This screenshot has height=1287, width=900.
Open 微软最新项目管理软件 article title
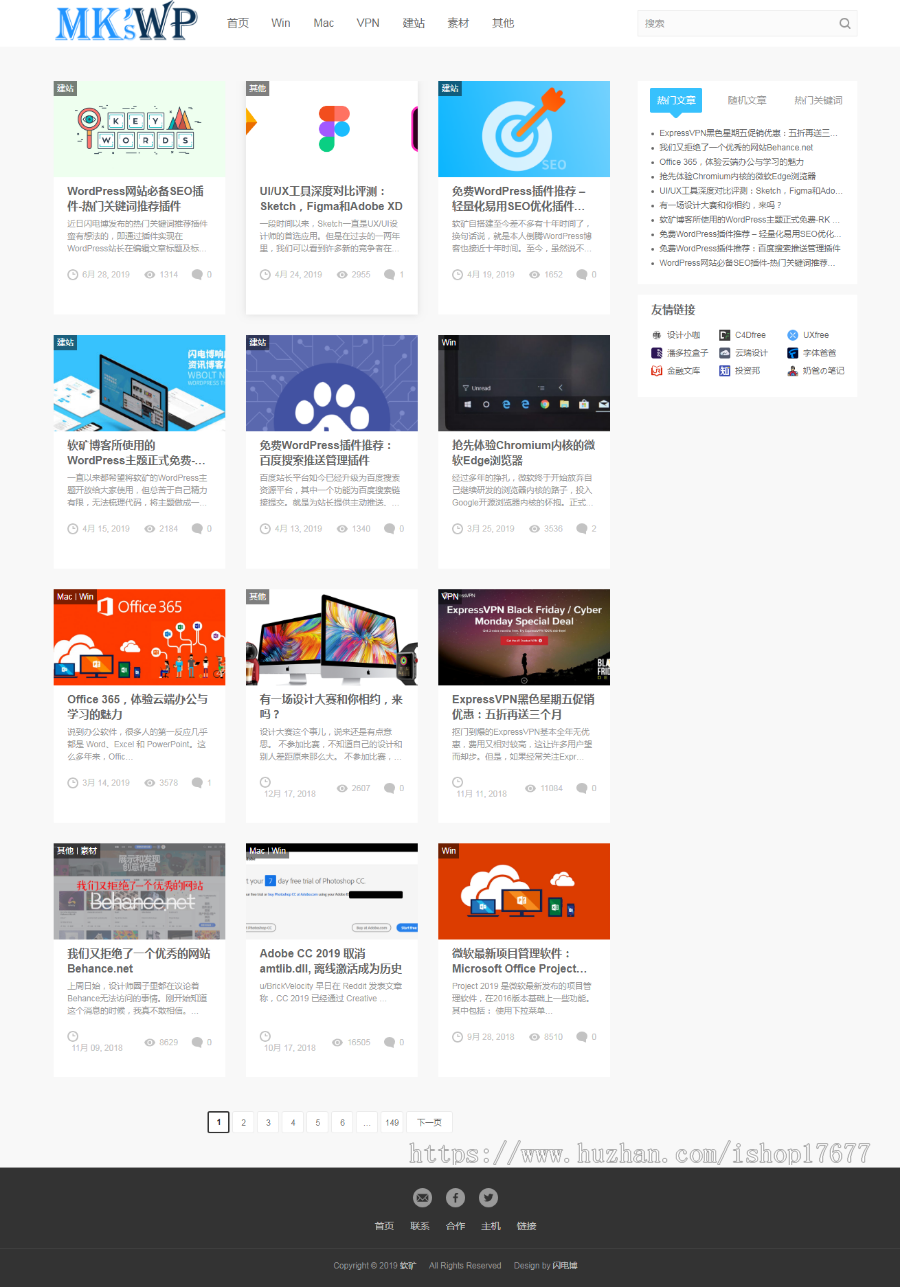point(519,960)
